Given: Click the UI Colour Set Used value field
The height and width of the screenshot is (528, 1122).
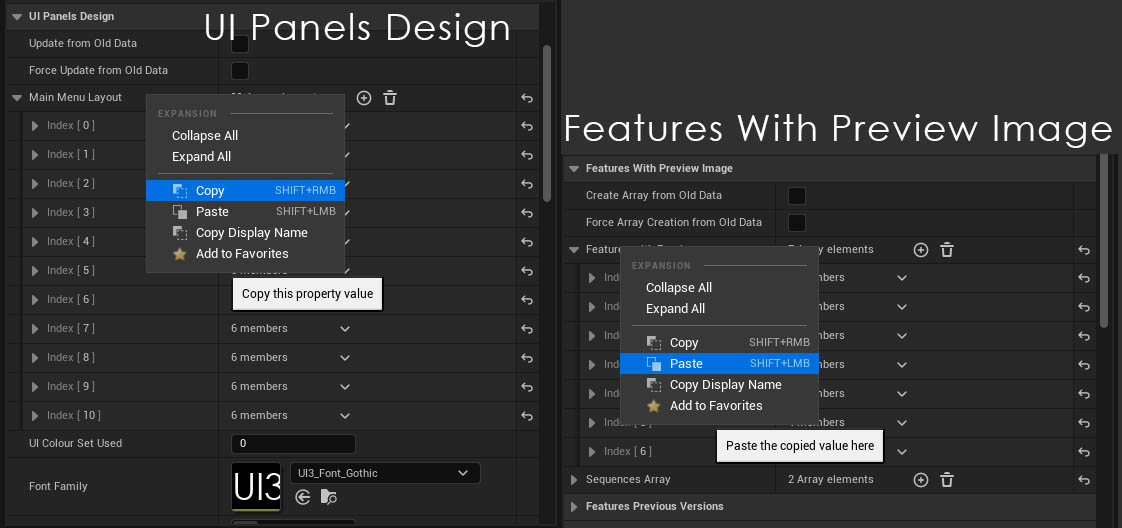Looking at the screenshot, I should pyautogui.click(x=293, y=444).
